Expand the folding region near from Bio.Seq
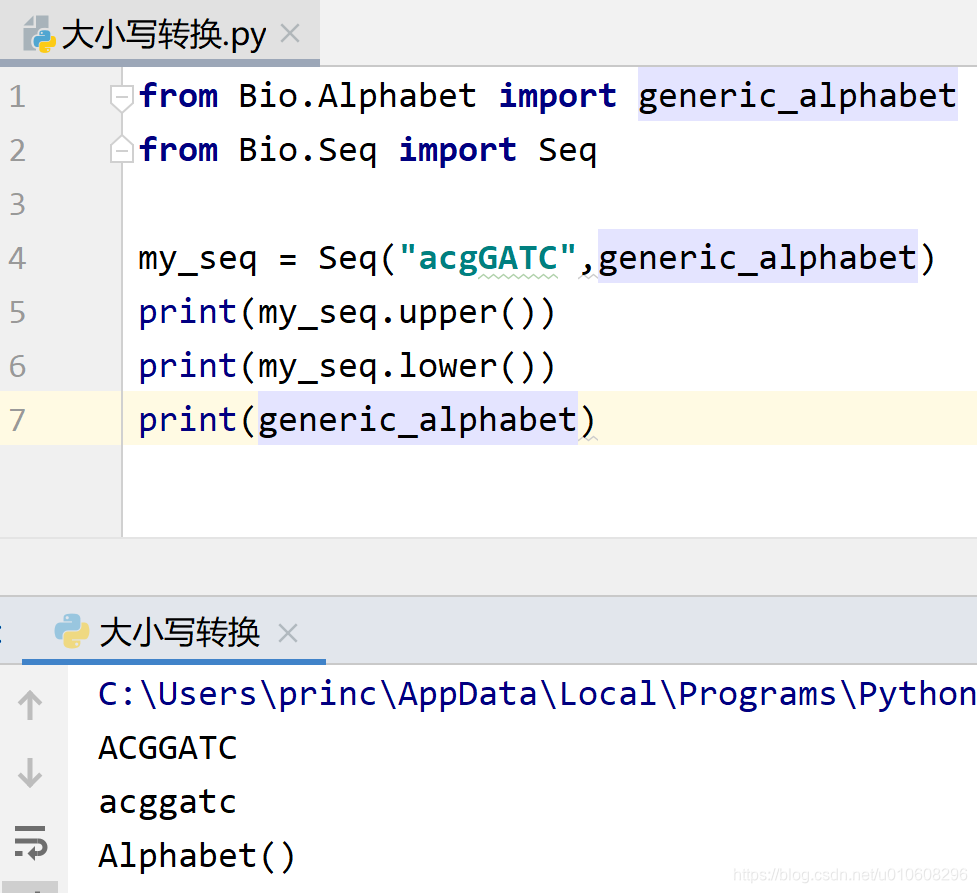Screen dimensions: 977x893 pyautogui.click(x=120, y=149)
